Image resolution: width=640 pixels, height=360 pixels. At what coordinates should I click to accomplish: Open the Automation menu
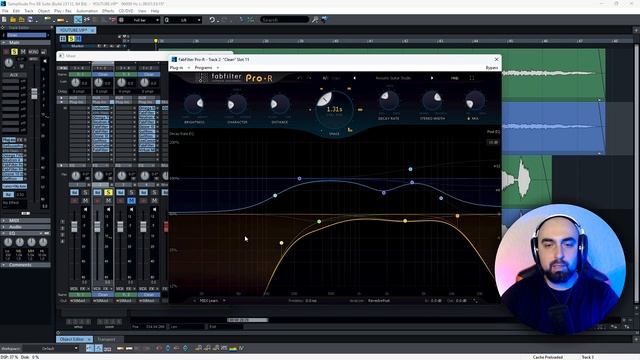87,11
